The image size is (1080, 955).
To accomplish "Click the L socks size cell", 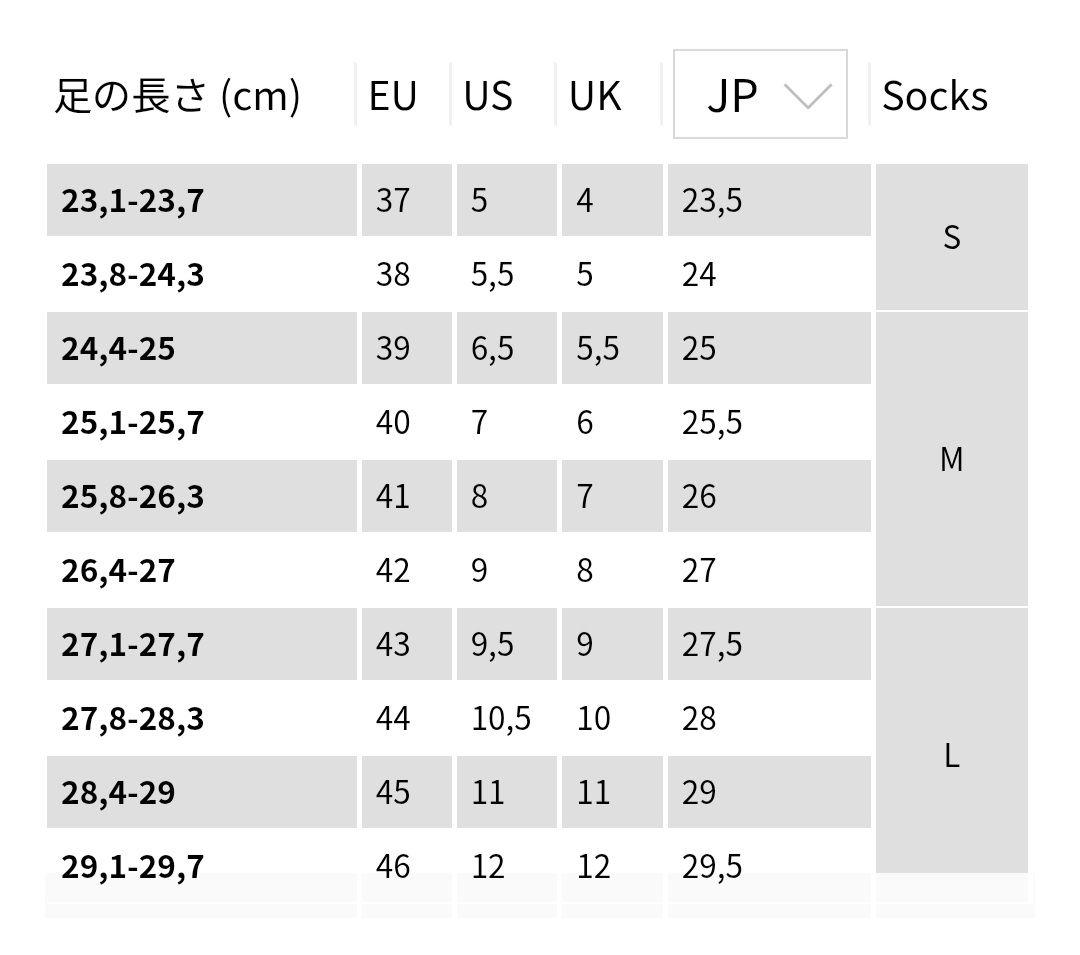I will pyautogui.click(x=951, y=756).
